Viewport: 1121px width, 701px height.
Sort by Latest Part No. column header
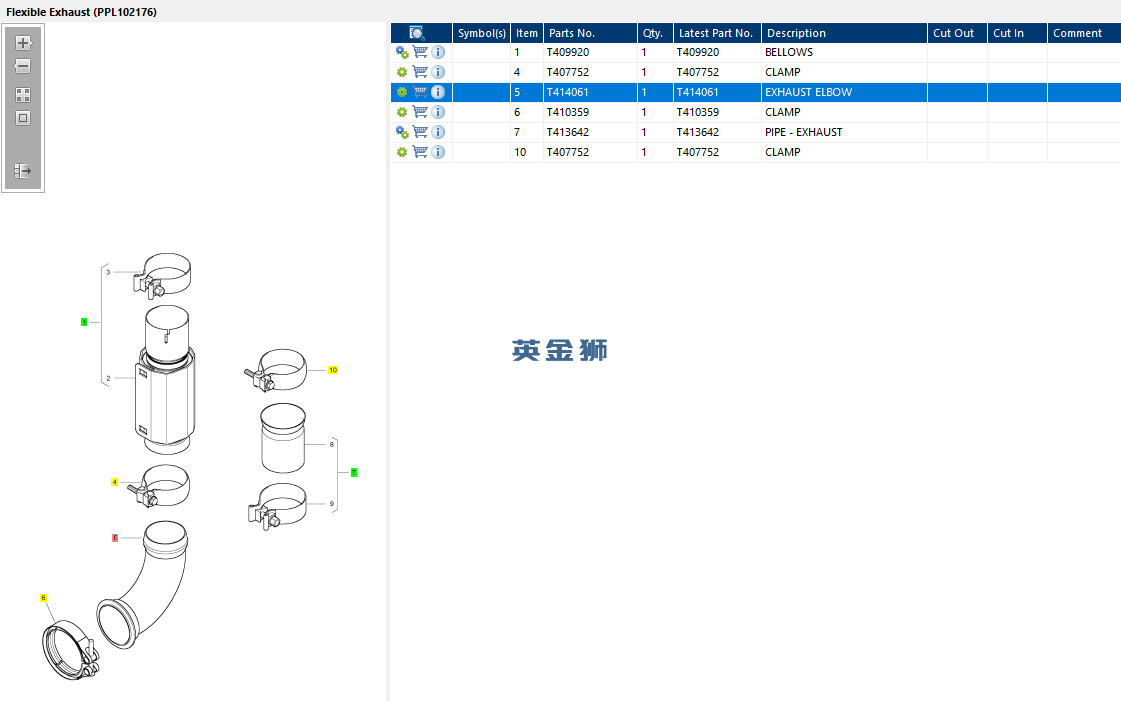click(717, 33)
